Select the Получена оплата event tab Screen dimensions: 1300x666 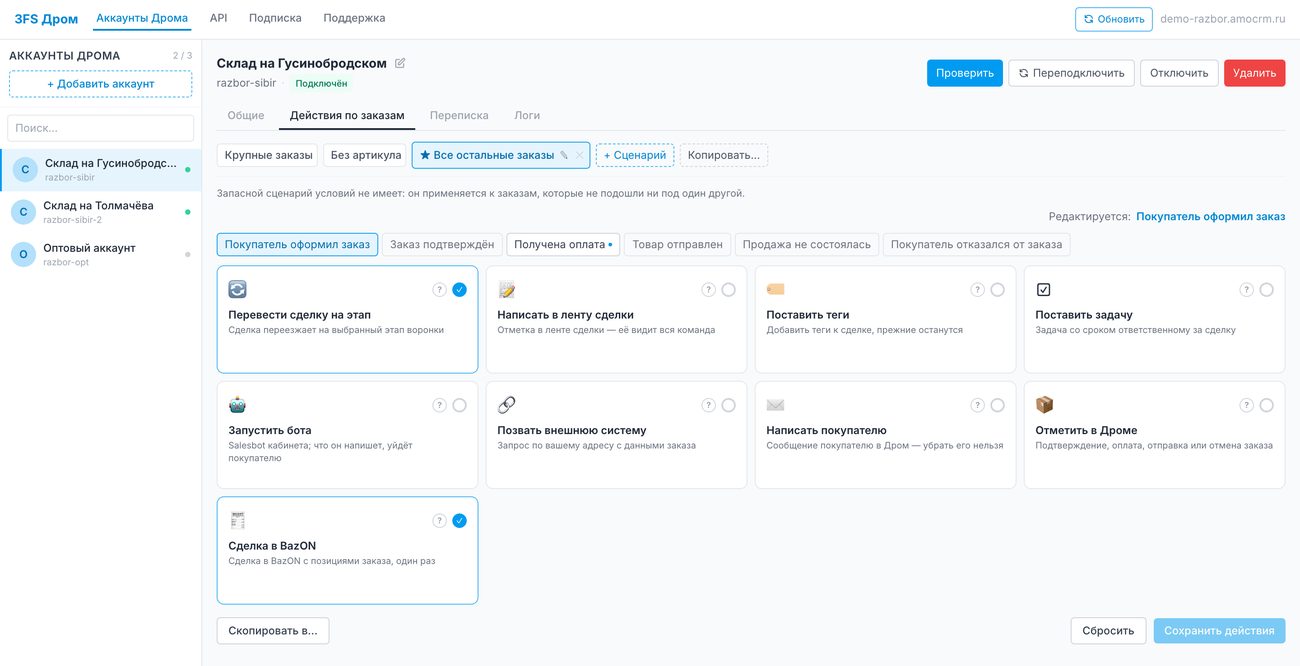(563, 244)
